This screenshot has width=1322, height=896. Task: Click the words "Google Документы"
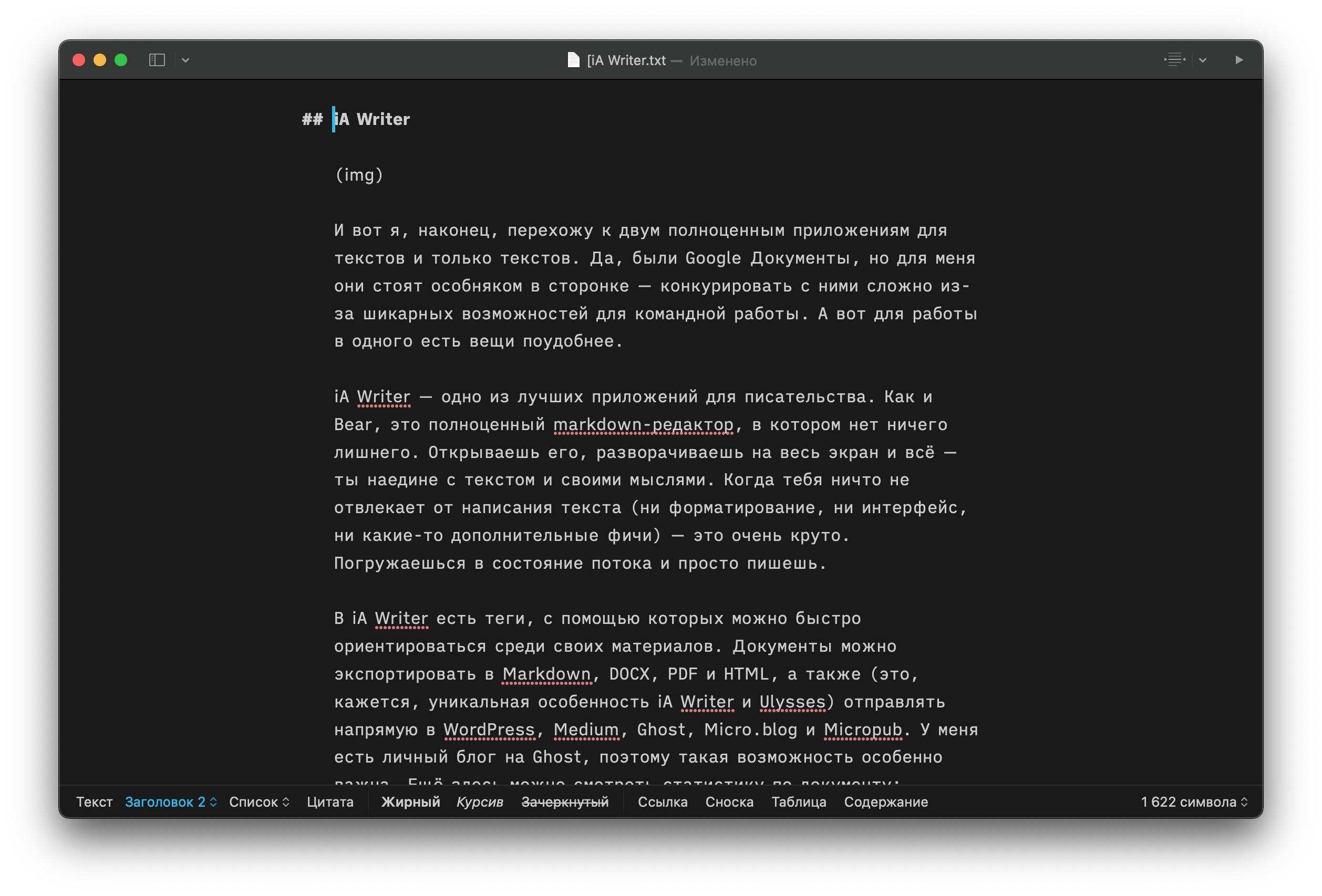click(768, 258)
